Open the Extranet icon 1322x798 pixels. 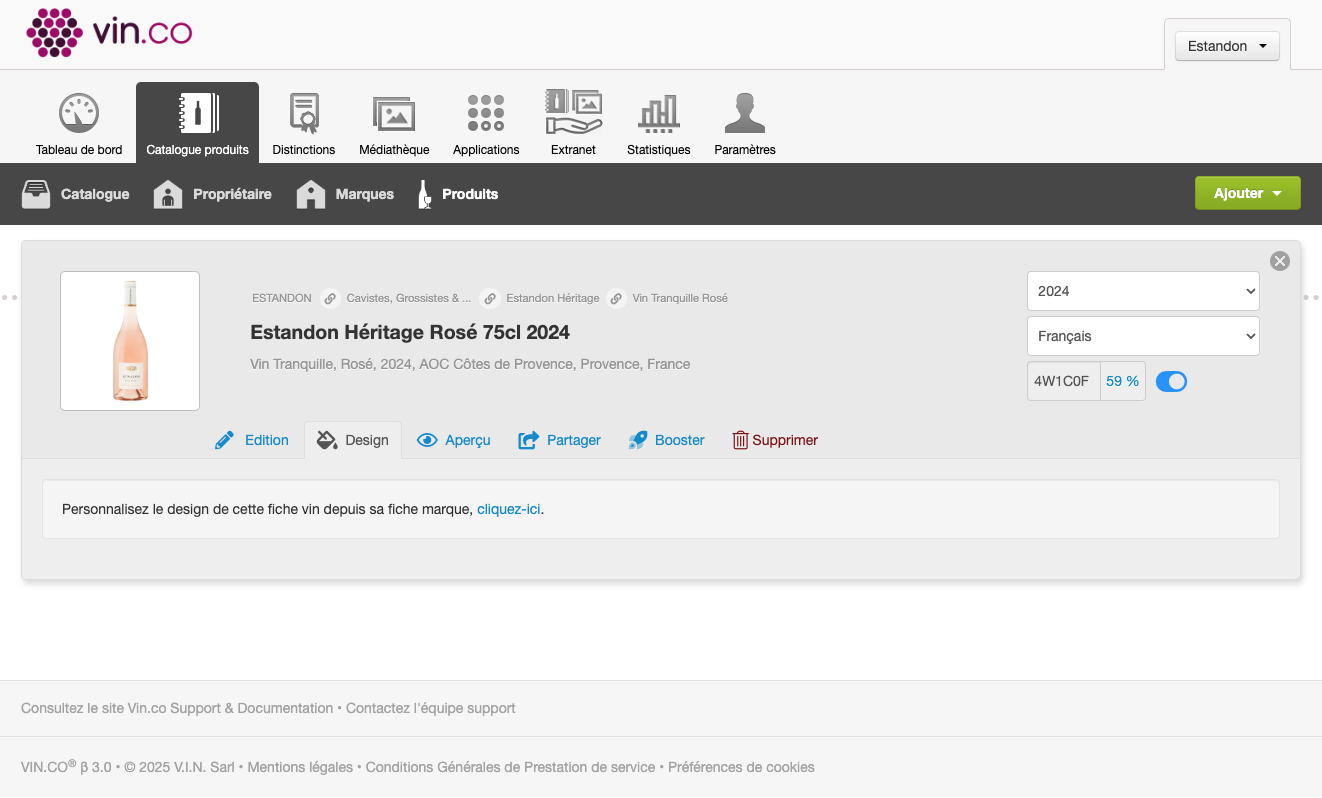click(573, 112)
